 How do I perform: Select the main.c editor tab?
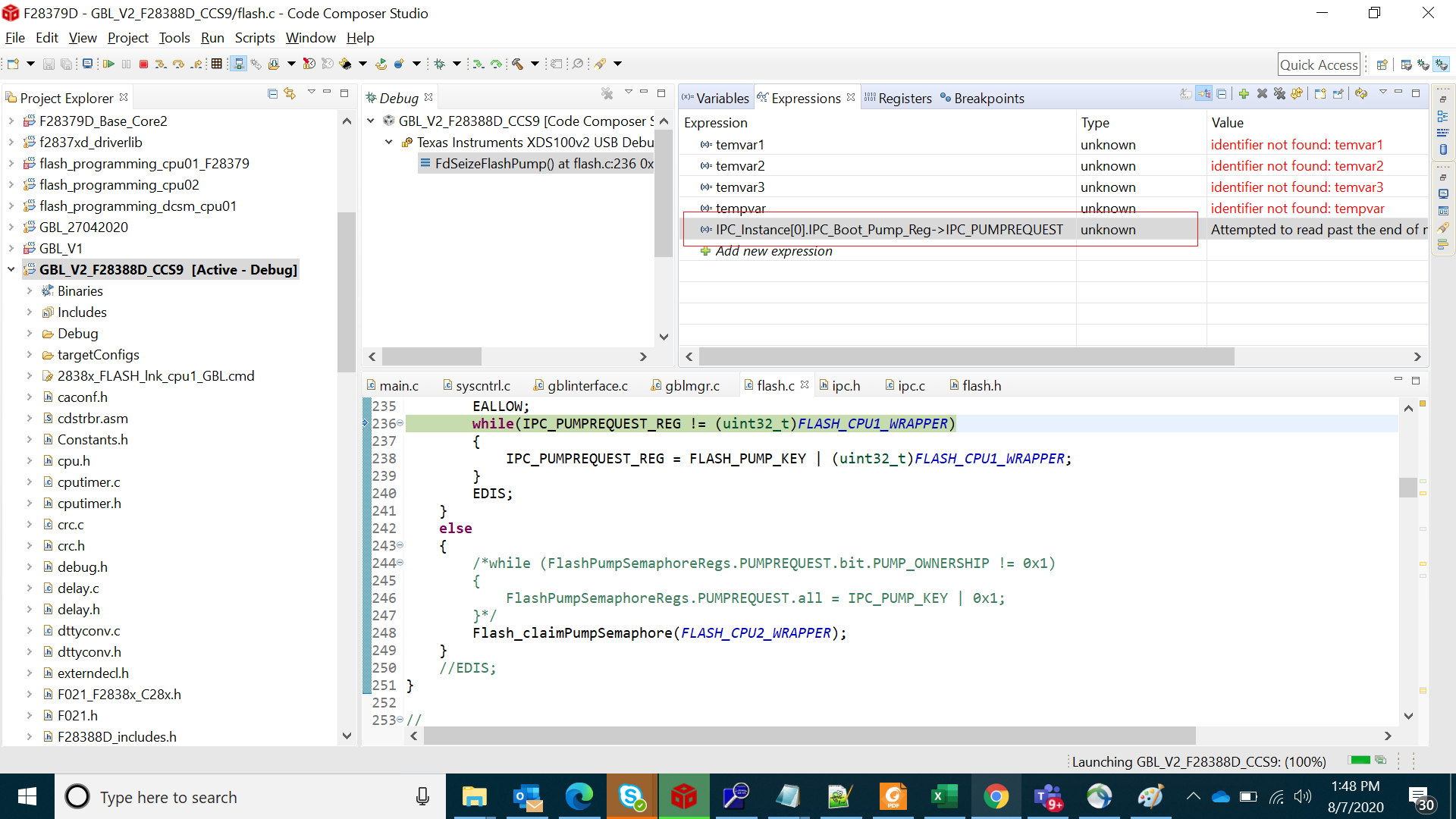point(398,386)
